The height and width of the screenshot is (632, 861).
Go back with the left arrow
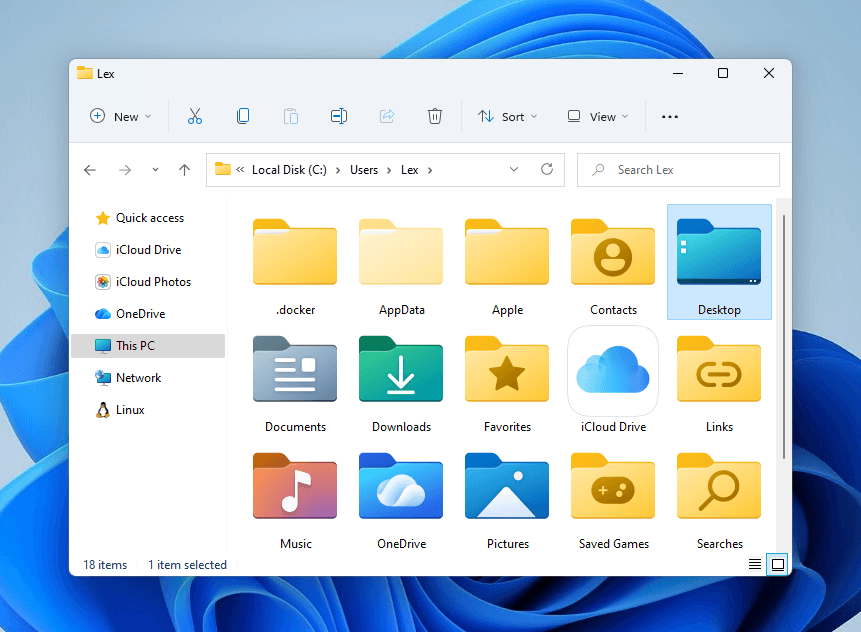90,170
